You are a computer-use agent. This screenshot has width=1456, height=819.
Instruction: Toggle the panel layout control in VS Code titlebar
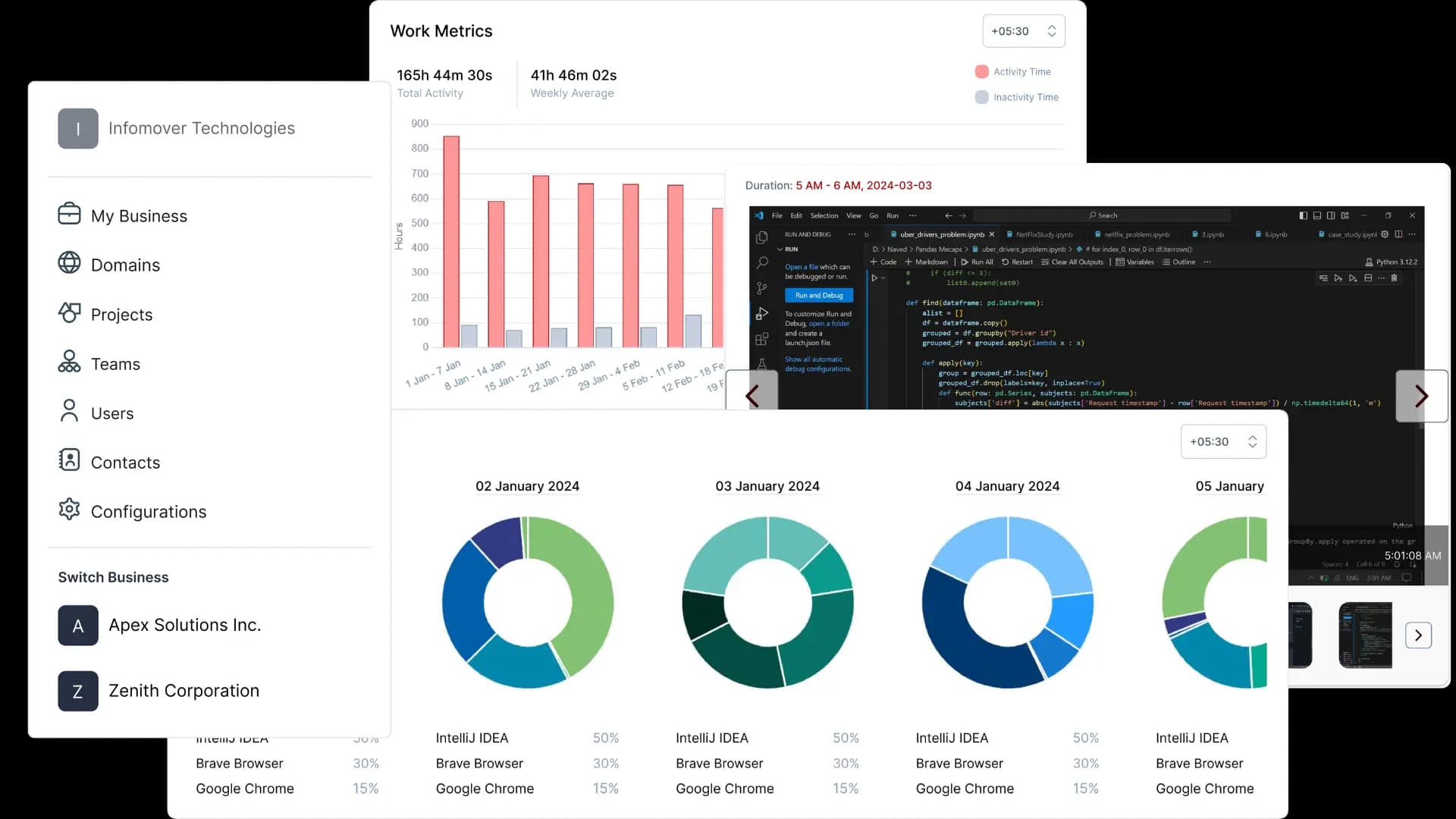coord(1316,215)
